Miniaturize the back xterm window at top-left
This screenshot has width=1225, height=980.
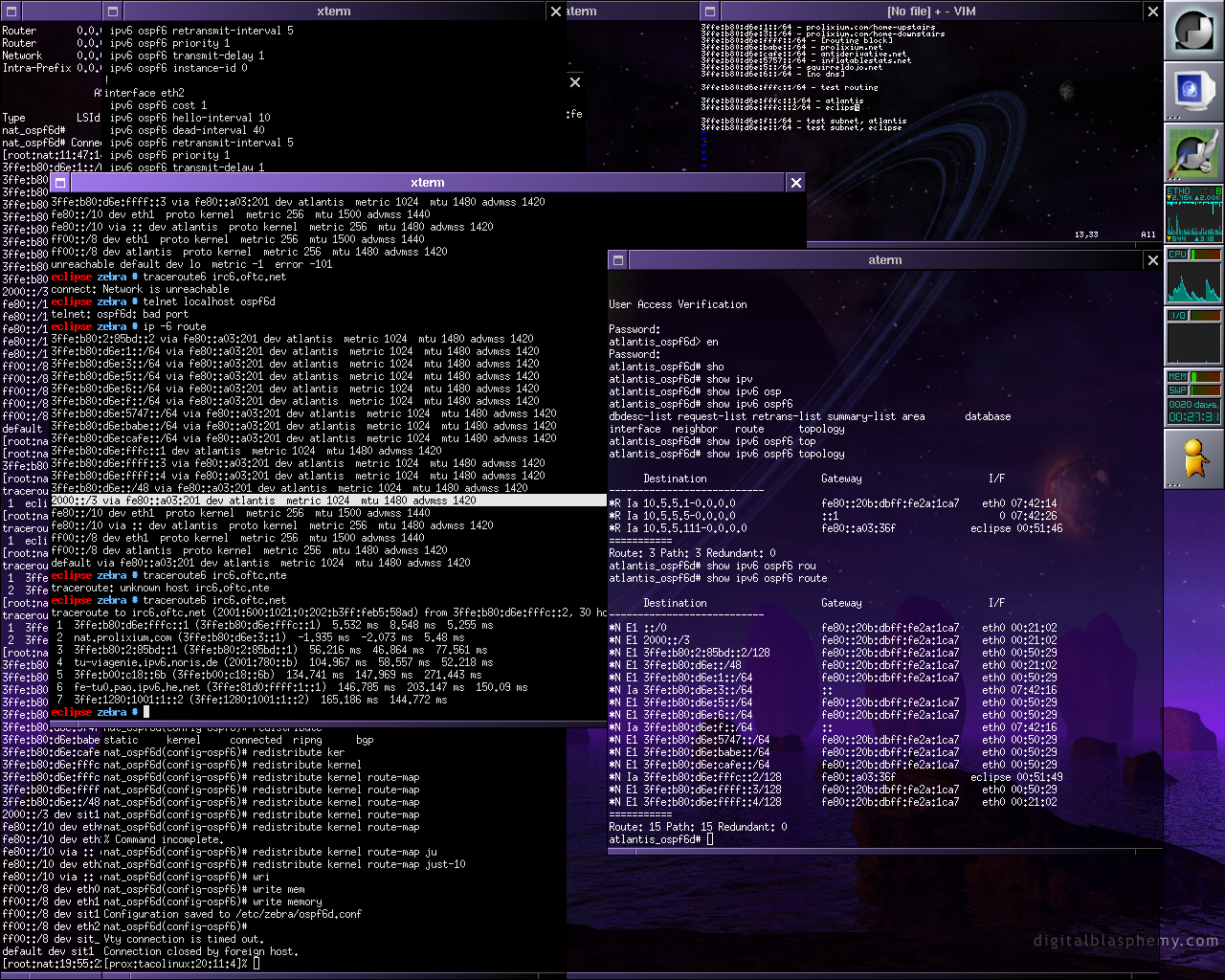pos(112,11)
